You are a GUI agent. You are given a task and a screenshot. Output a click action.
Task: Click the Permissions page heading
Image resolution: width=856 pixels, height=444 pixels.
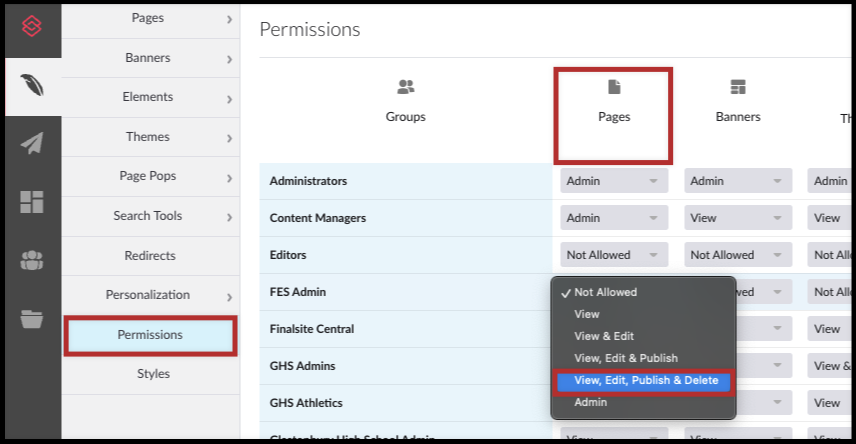click(x=310, y=29)
